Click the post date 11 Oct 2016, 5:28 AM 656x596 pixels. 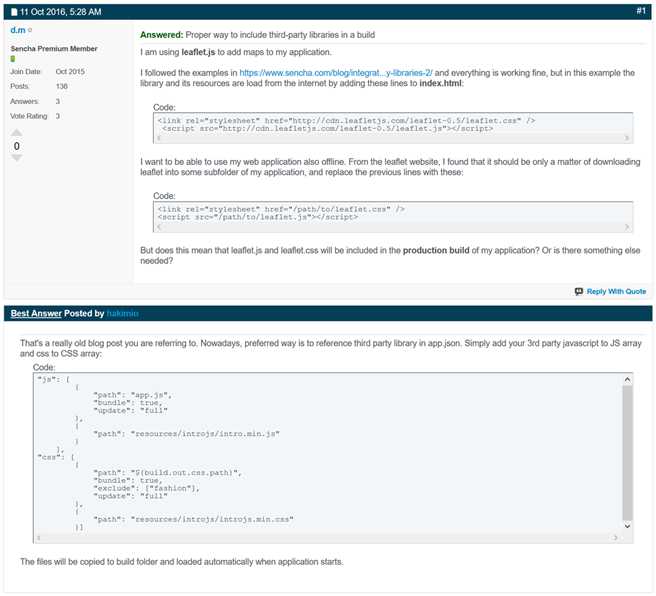61,12
